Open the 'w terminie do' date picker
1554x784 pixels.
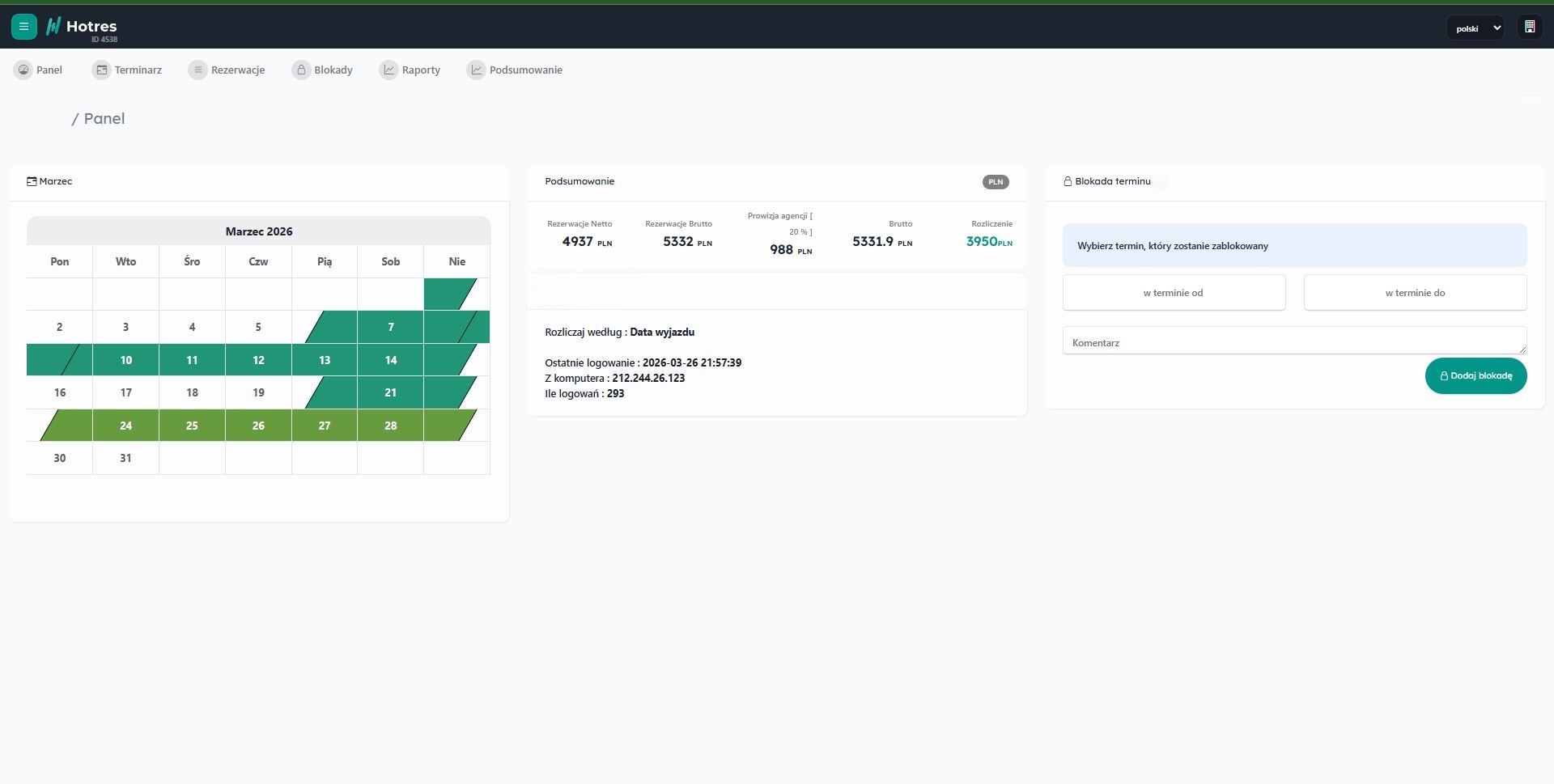(1414, 293)
